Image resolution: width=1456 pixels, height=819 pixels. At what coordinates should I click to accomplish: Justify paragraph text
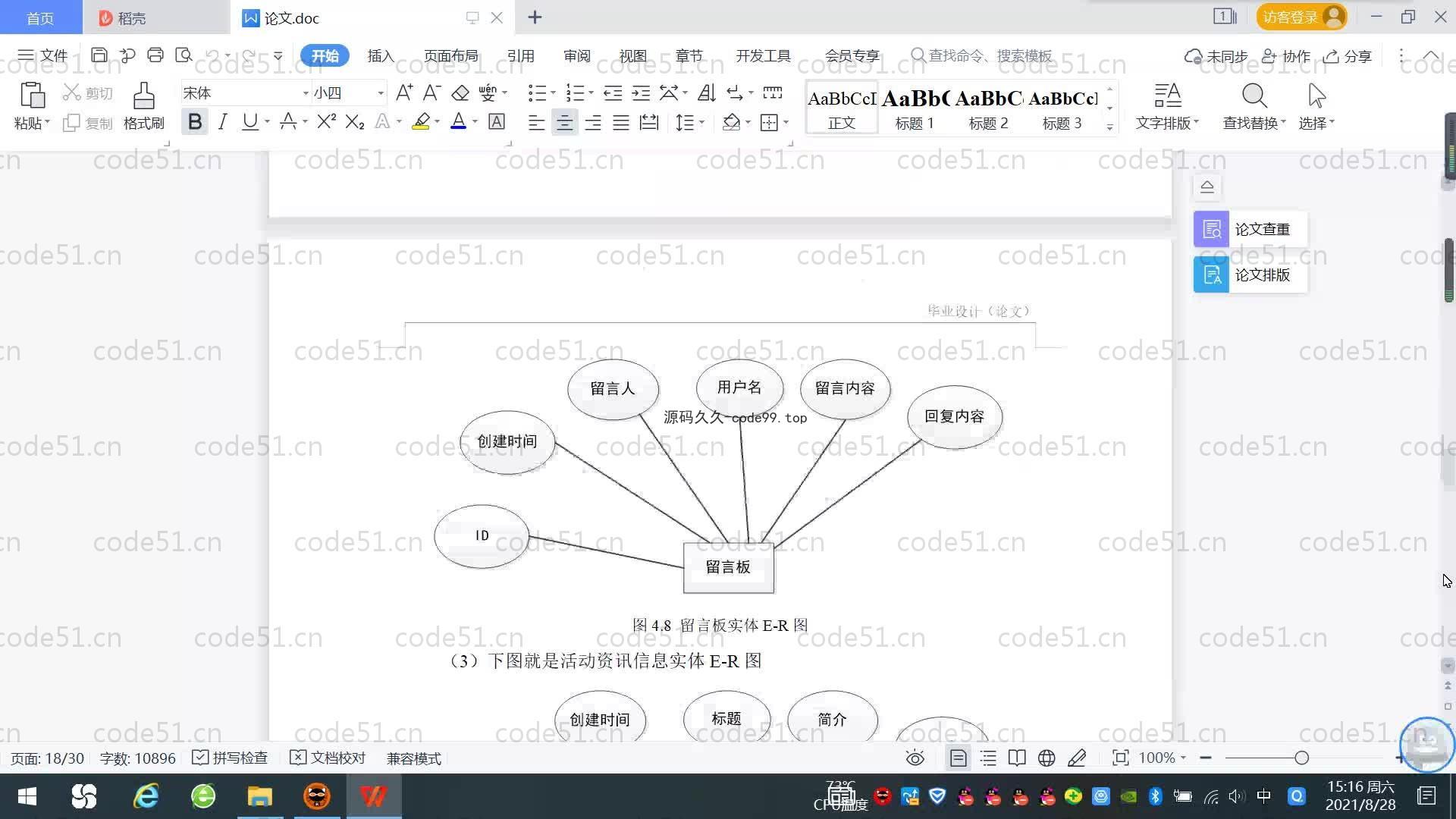(x=621, y=122)
